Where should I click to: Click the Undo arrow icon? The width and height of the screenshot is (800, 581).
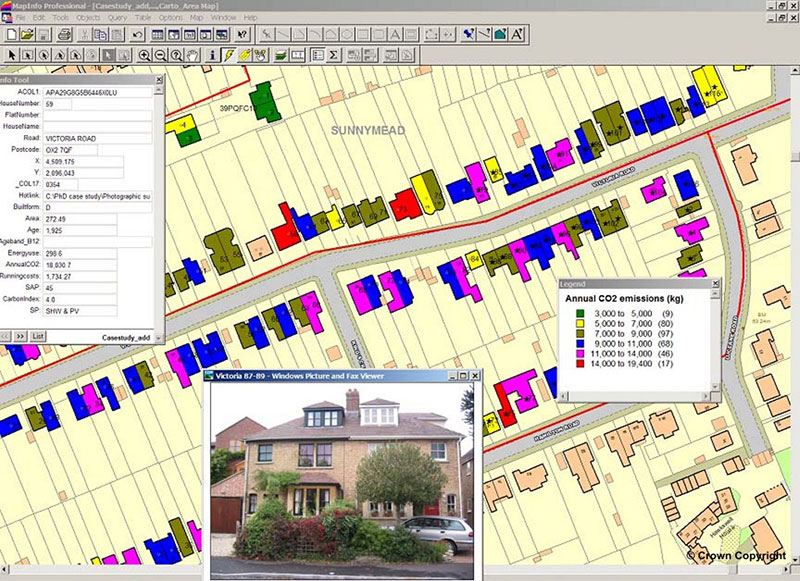coord(137,35)
